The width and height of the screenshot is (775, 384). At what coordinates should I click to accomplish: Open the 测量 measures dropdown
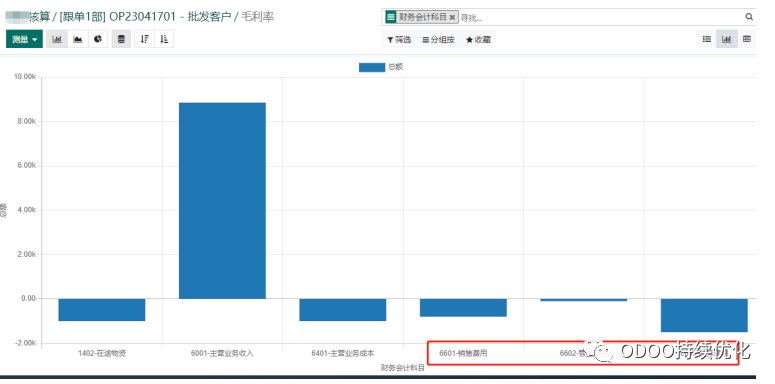pyautogui.click(x=24, y=40)
